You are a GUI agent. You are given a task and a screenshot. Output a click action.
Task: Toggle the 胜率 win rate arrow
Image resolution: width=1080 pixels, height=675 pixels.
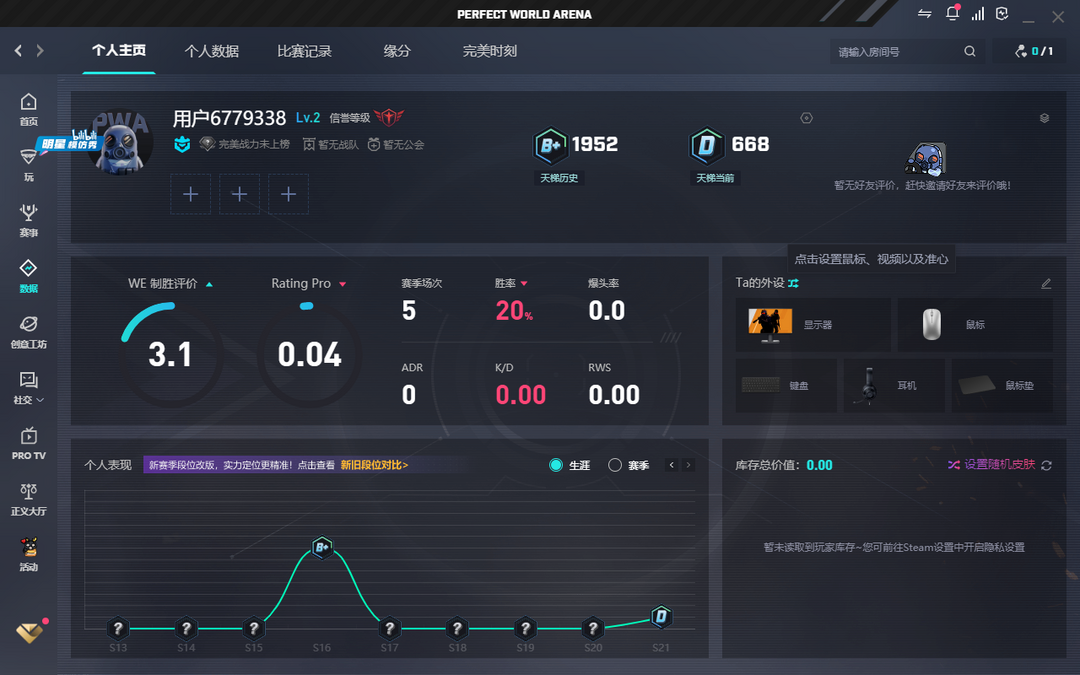[524, 284]
